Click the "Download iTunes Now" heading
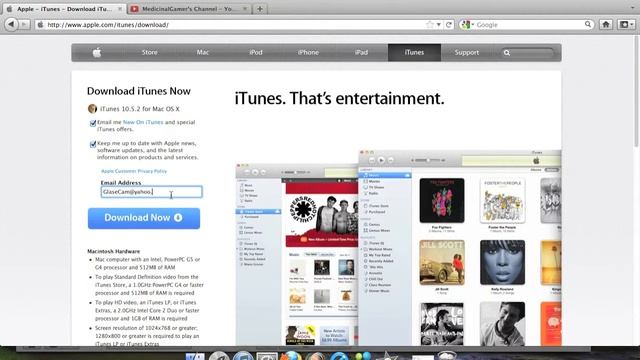This screenshot has height=360, width=640. pyautogui.click(x=139, y=91)
